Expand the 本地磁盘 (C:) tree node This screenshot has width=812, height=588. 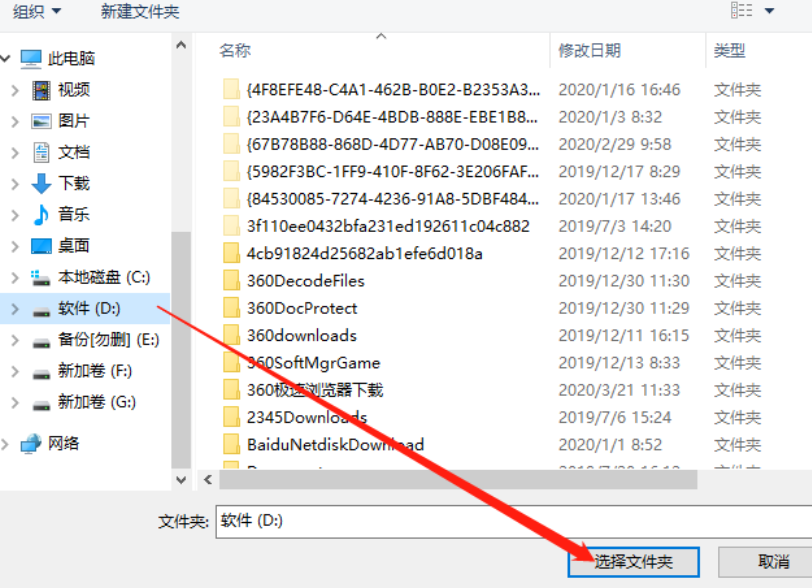click(15, 278)
